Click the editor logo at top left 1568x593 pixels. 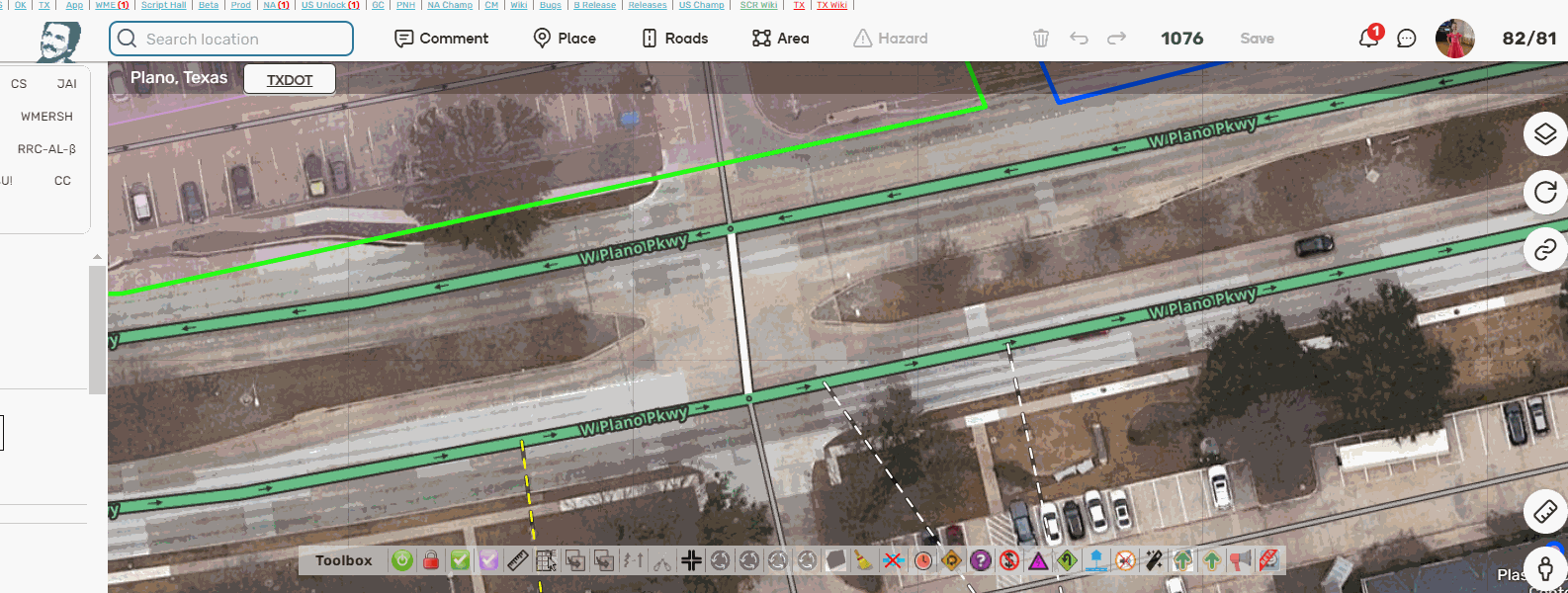pyautogui.click(x=59, y=42)
